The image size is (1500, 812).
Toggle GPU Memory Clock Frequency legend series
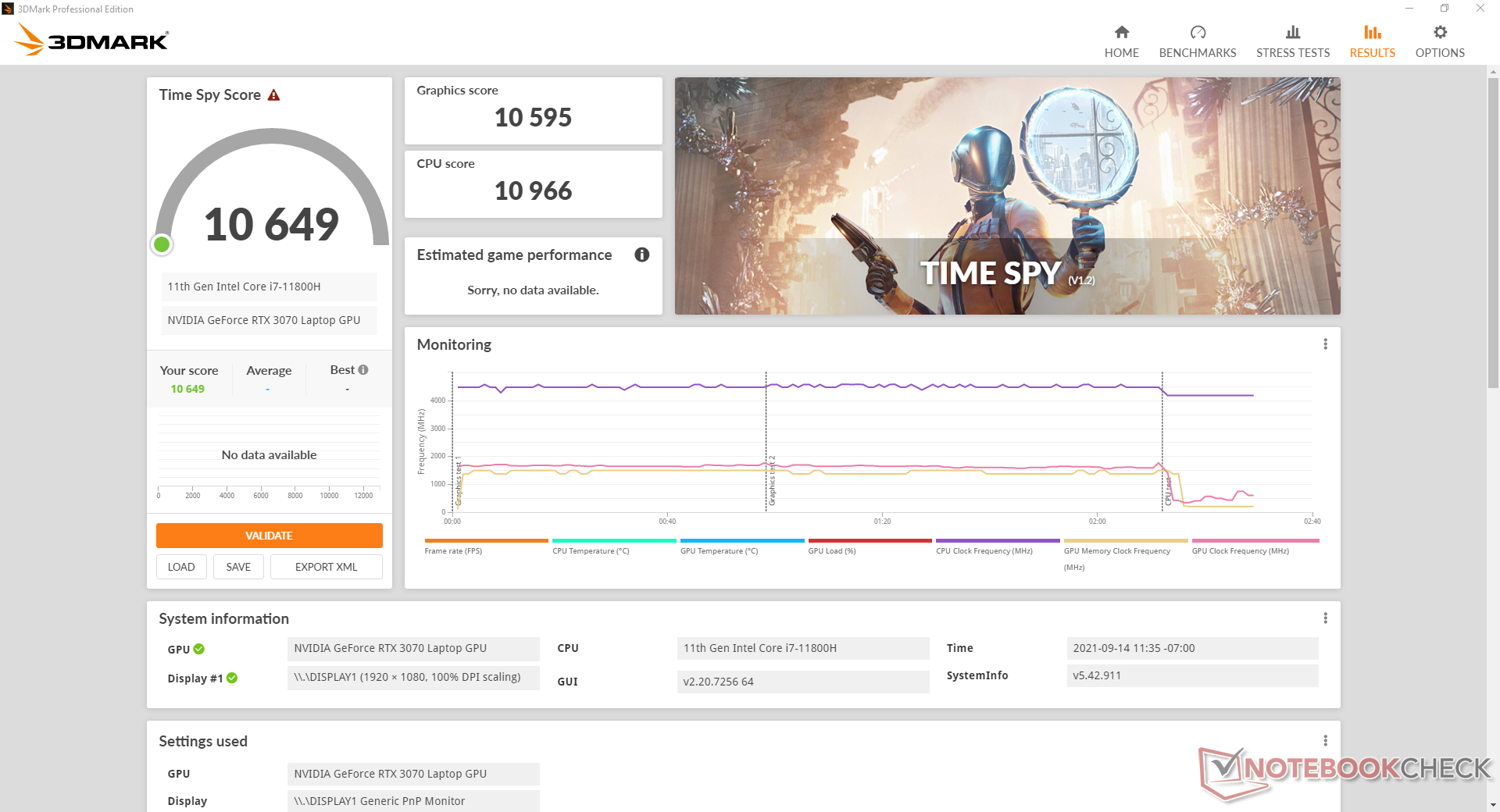1126,554
